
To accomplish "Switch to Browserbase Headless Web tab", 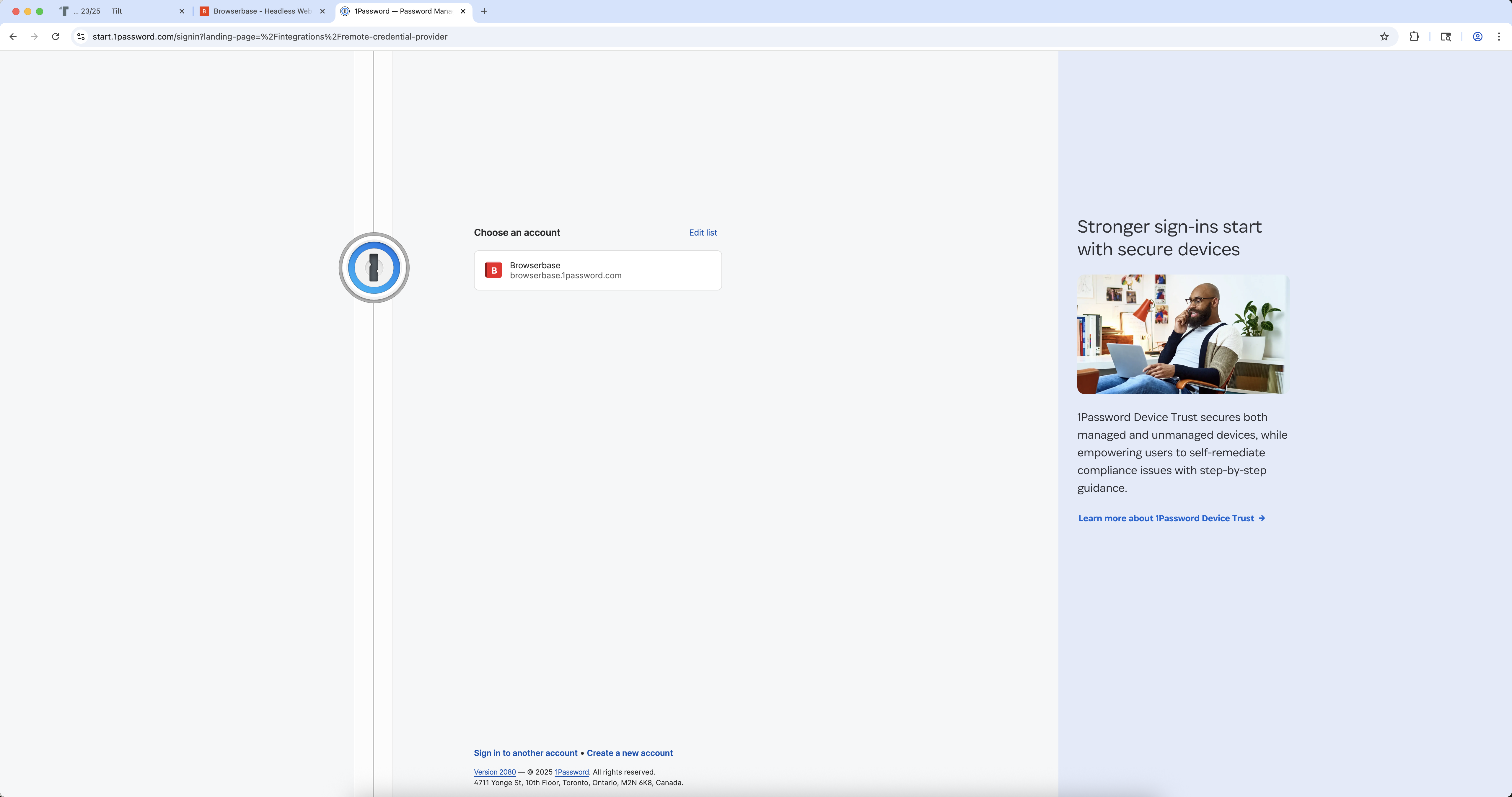I will 261,11.
